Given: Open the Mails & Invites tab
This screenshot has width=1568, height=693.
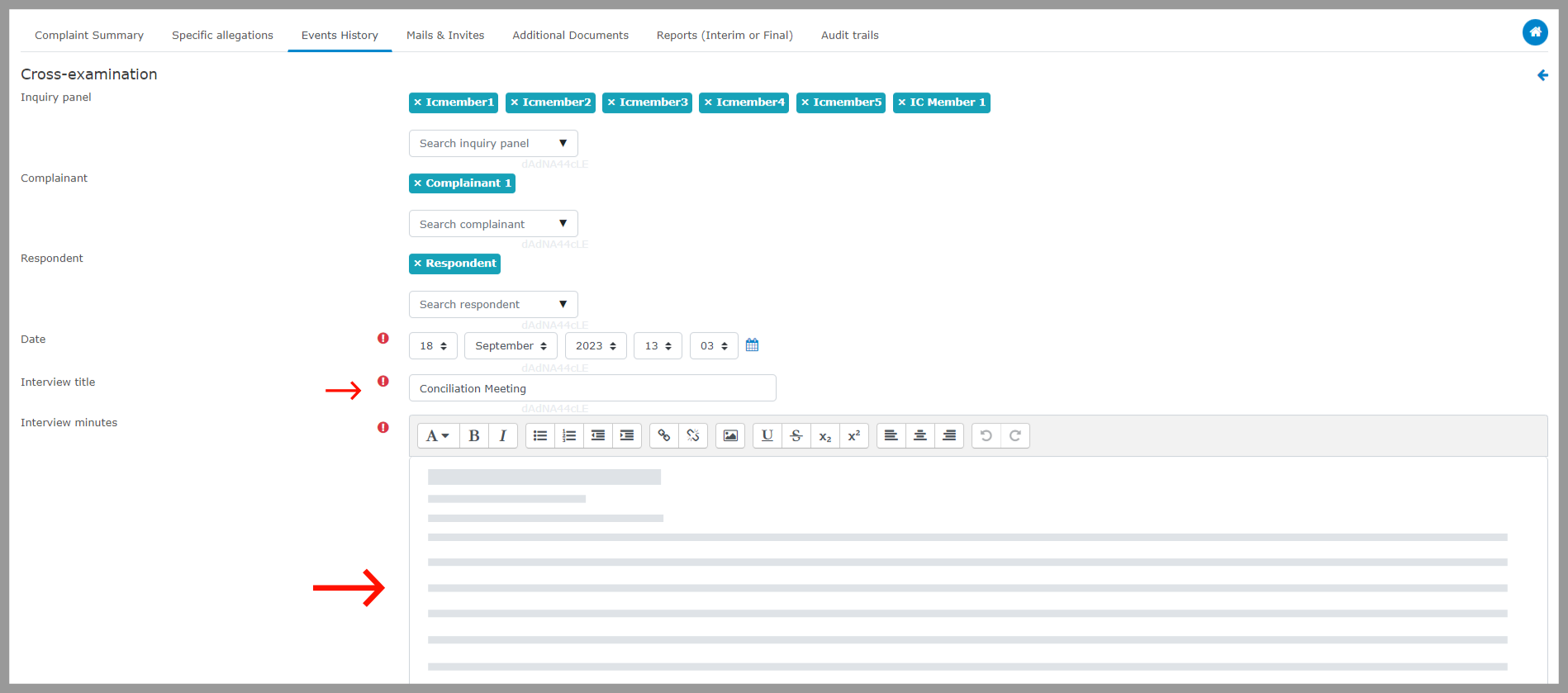Looking at the screenshot, I should tap(445, 36).
